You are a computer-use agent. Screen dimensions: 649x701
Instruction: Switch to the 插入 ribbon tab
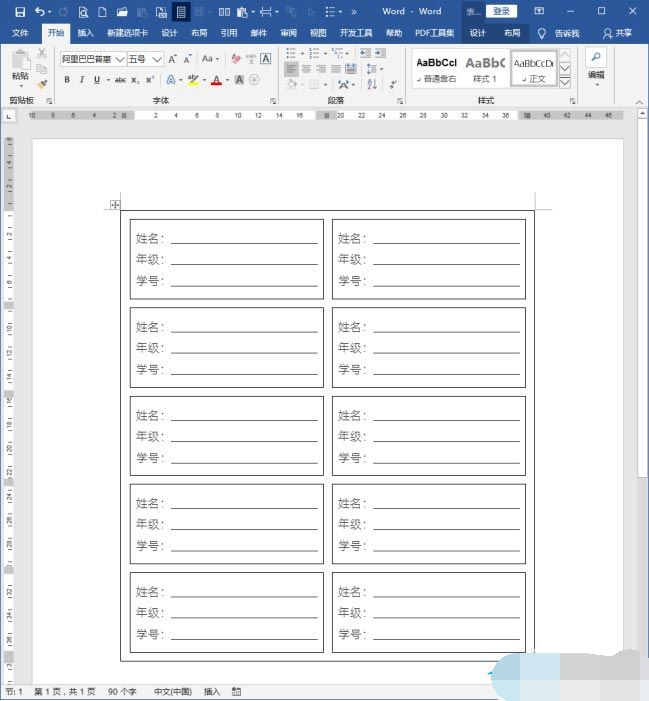coord(86,33)
